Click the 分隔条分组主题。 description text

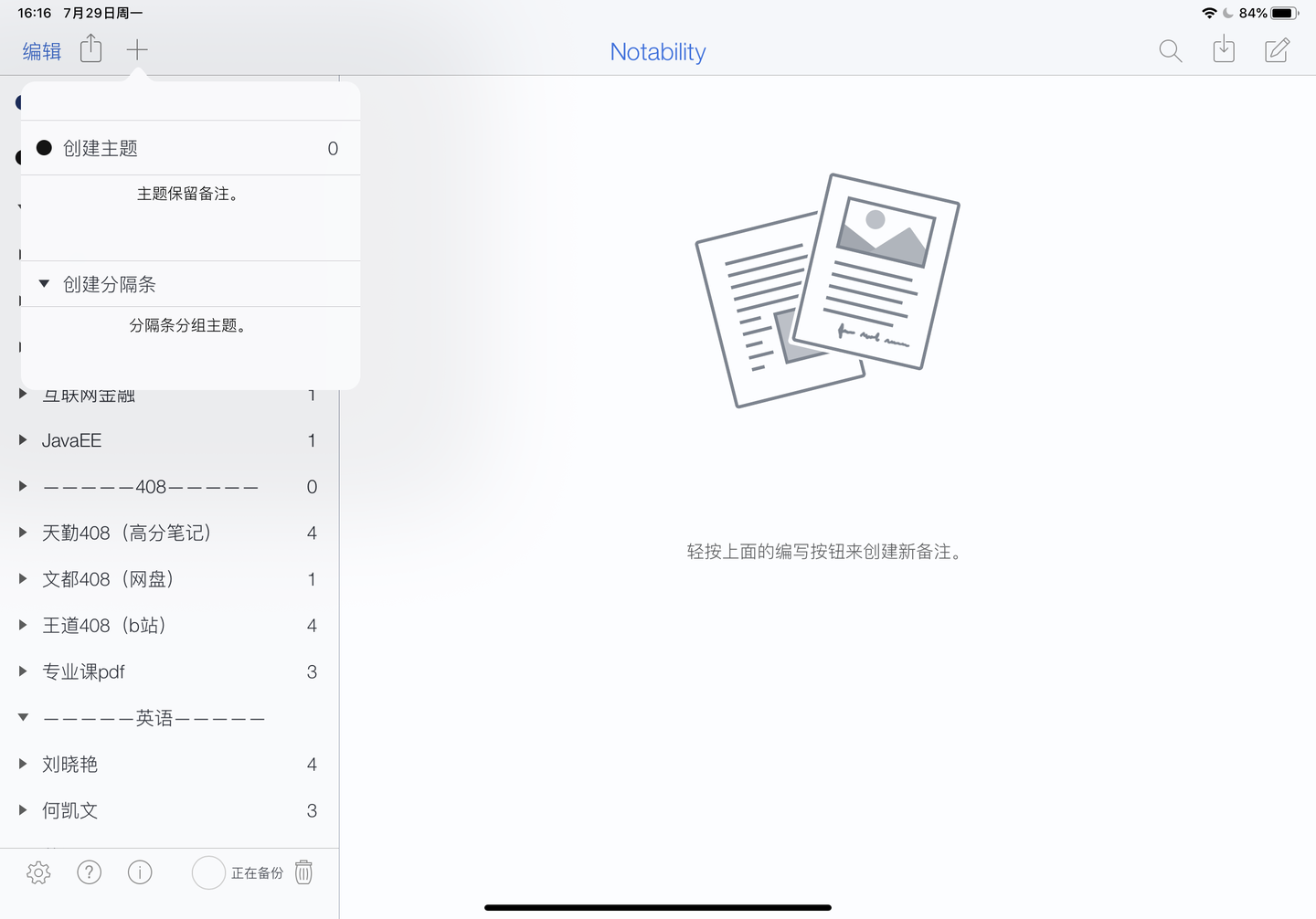pyautogui.click(x=189, y=325)
